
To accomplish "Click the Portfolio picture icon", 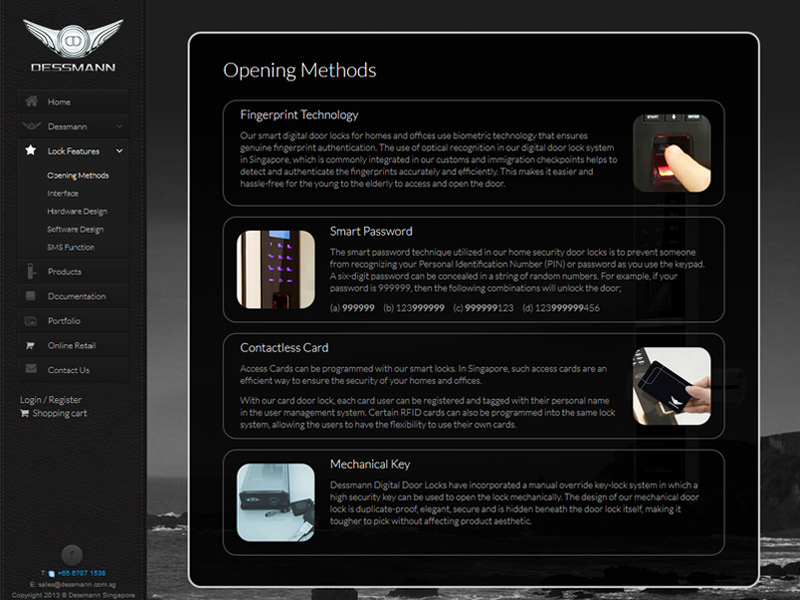I will pyautogui.click(x=31, y=321).
